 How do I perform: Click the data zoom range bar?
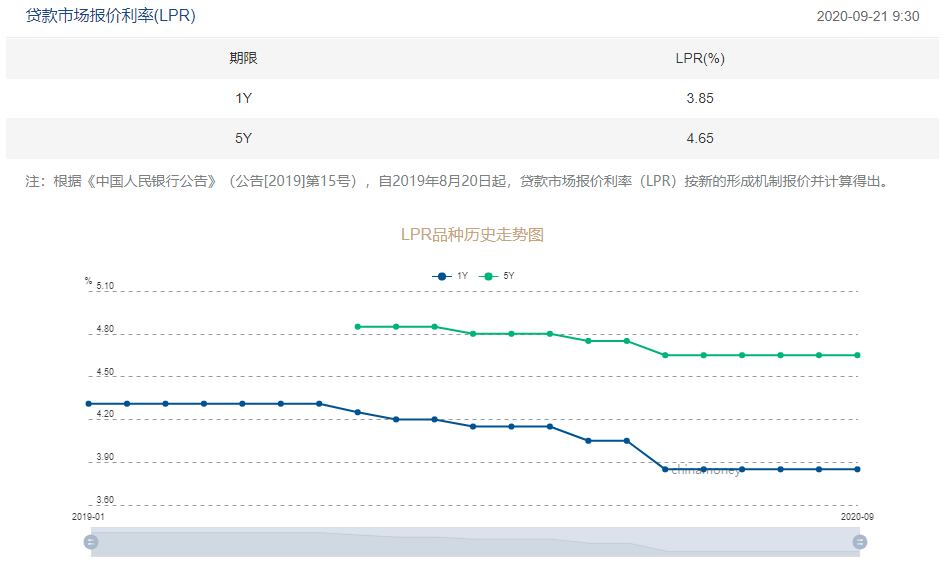(475, 542)
